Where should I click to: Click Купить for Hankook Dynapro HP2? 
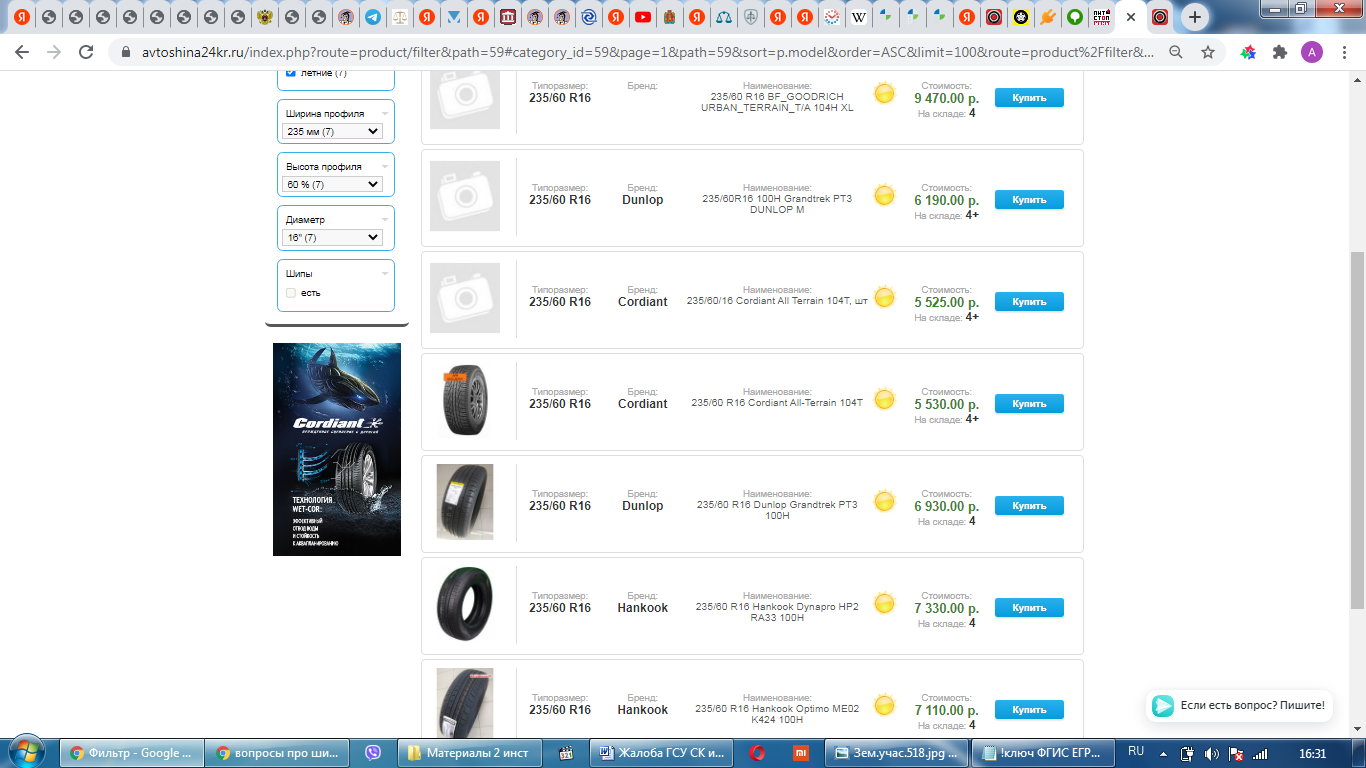click(1029, 608)
